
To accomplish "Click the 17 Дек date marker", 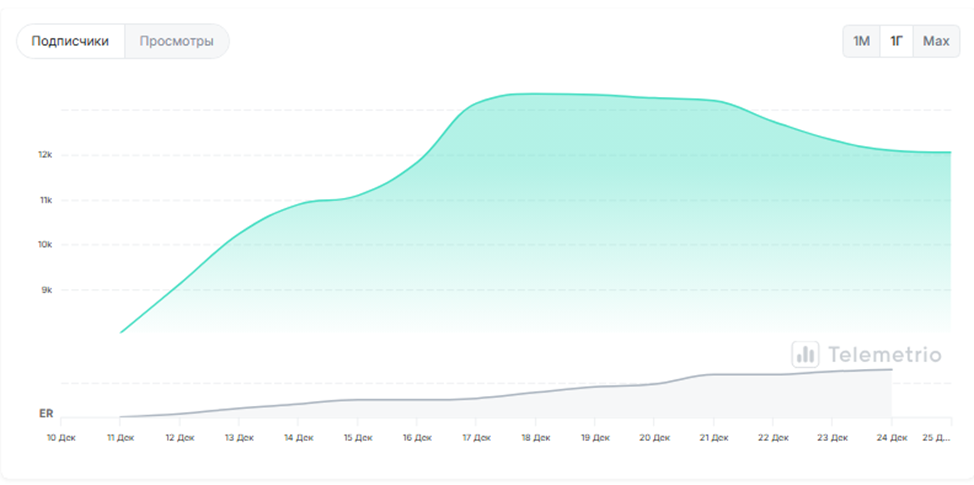I will tap(476, 437).
